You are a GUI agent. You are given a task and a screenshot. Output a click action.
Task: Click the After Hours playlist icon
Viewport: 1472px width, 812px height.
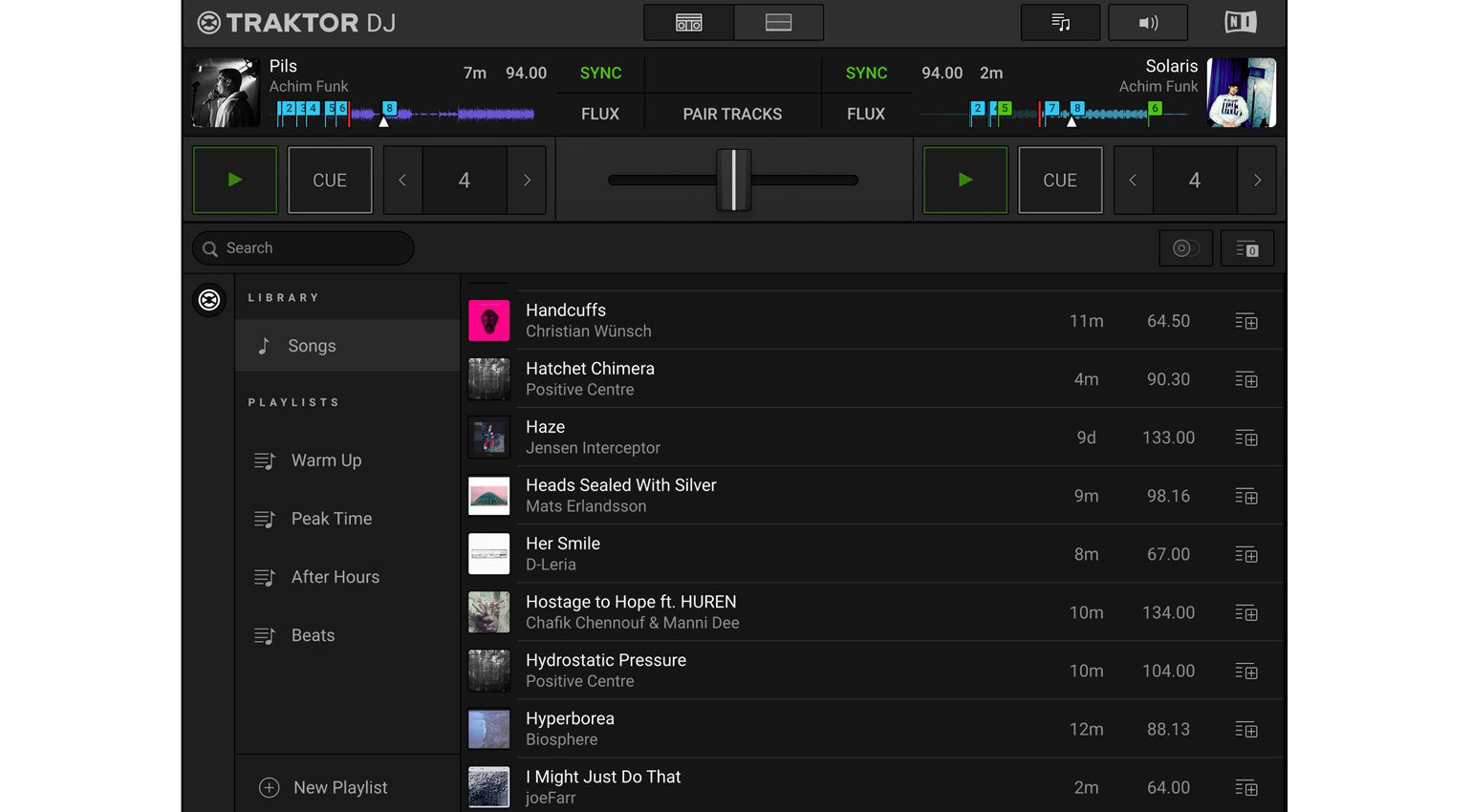265,577
